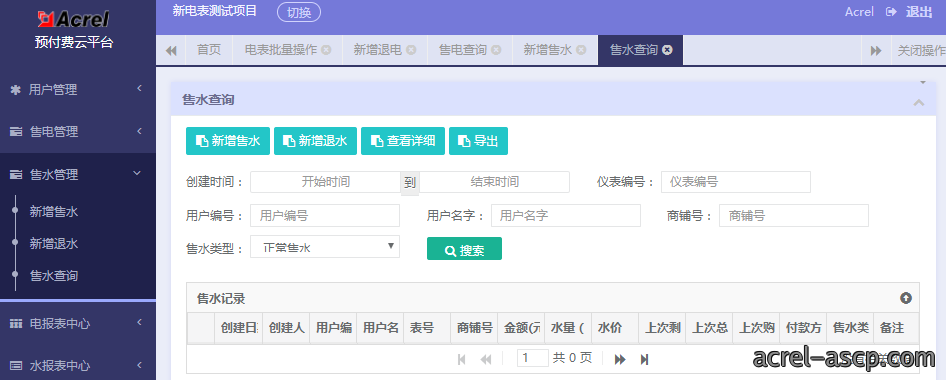Image resolution: width=946 pixels, height=380 pixels.
Task: Collapse the 售水管理 sidebar menu
Action: tap(78, 175)
